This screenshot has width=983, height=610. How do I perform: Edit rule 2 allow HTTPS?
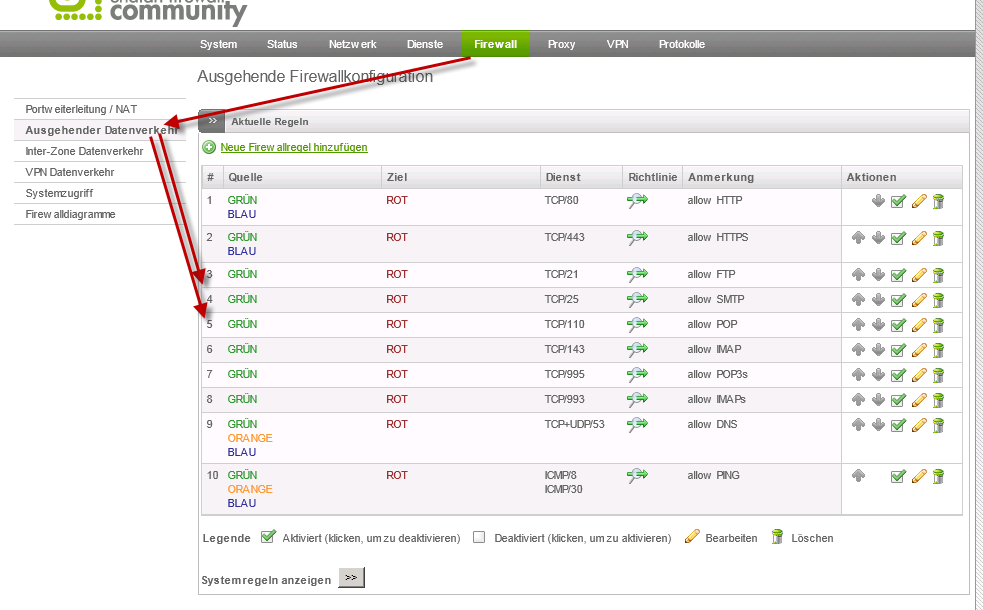[918, 238]
